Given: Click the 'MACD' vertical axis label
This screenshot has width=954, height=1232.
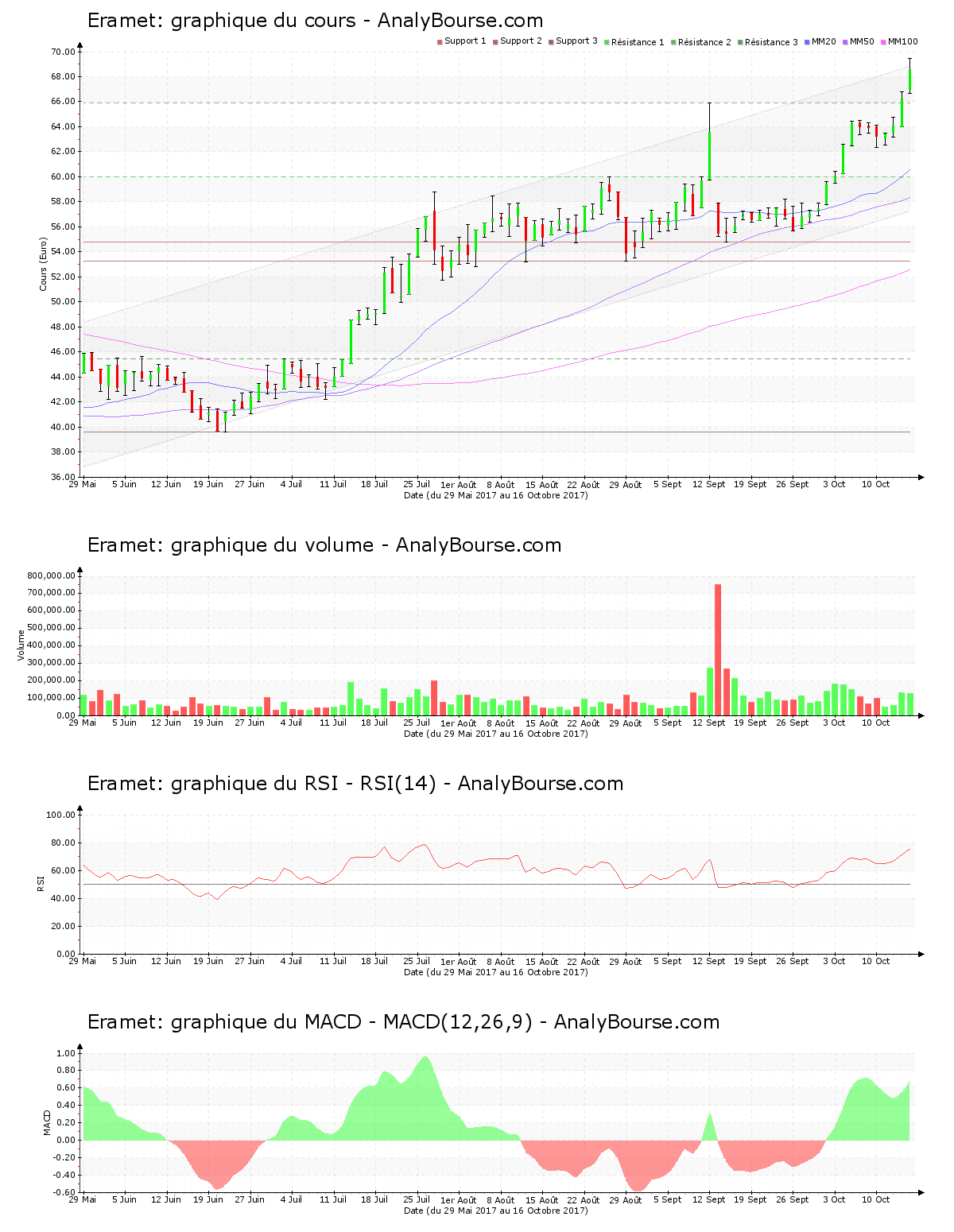Looking at the screenshot, I should [47, 1122].
